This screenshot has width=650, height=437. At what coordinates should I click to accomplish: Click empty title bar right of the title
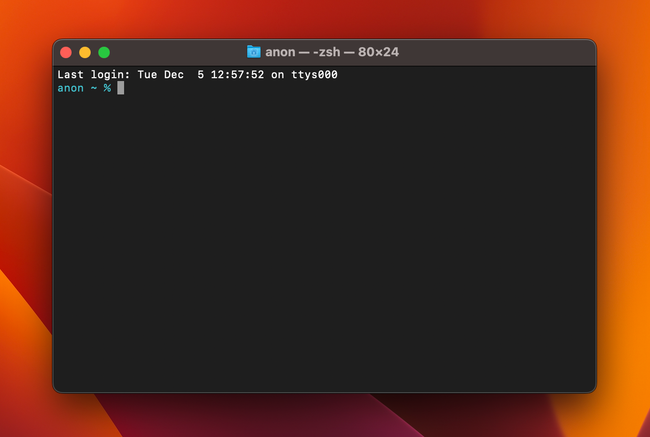(500, 52)
